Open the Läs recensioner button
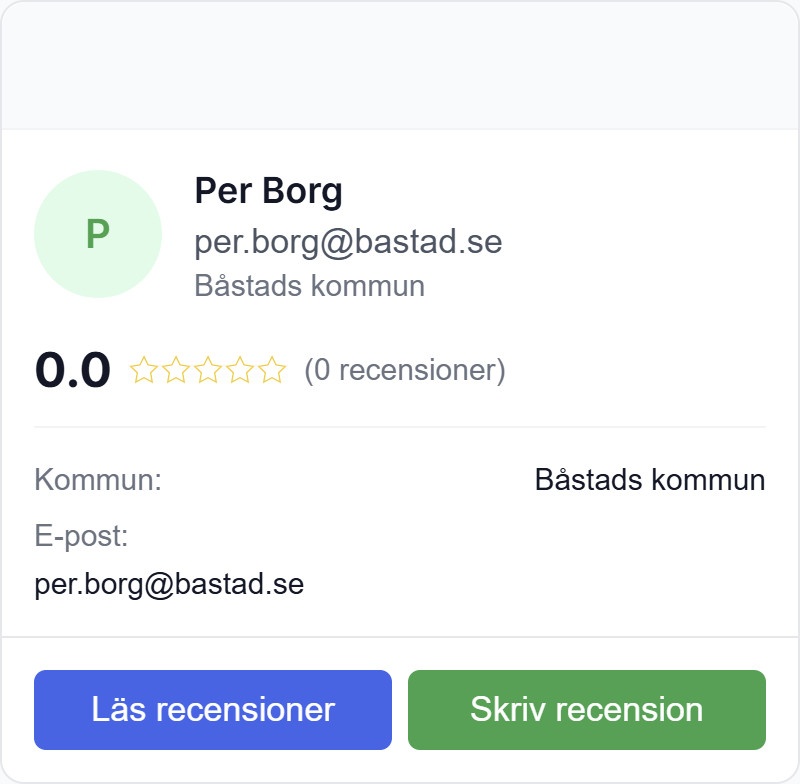Image resolution: width=800 pixels, height=784 pixels. tap(213, 710)
